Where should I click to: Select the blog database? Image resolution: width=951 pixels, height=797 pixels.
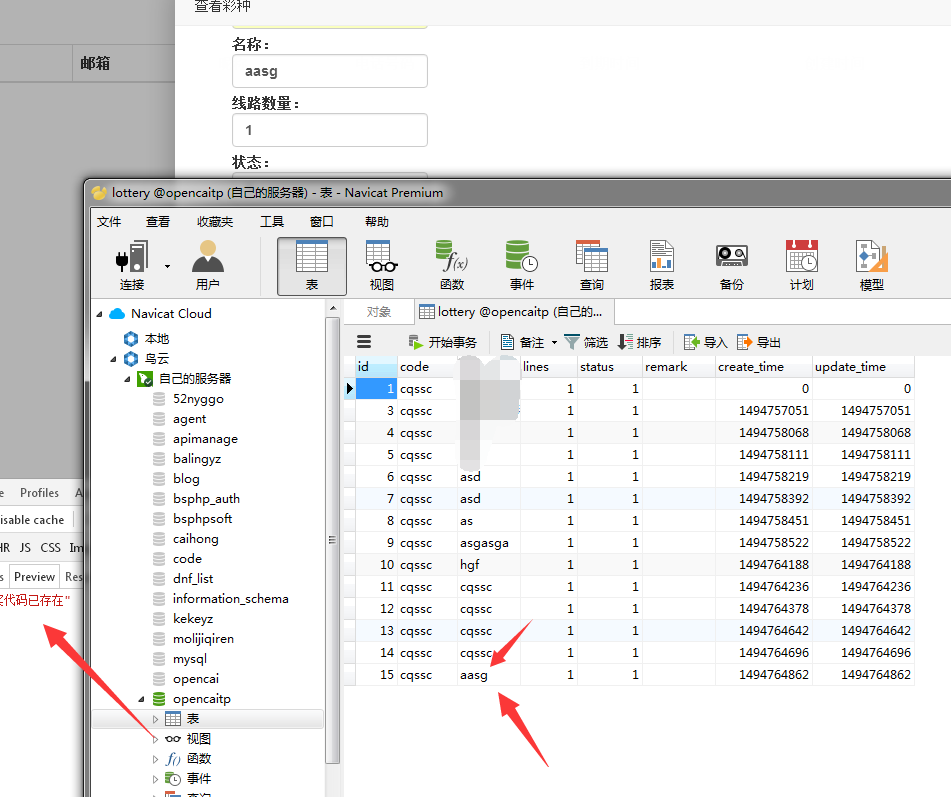pos(186,479)
